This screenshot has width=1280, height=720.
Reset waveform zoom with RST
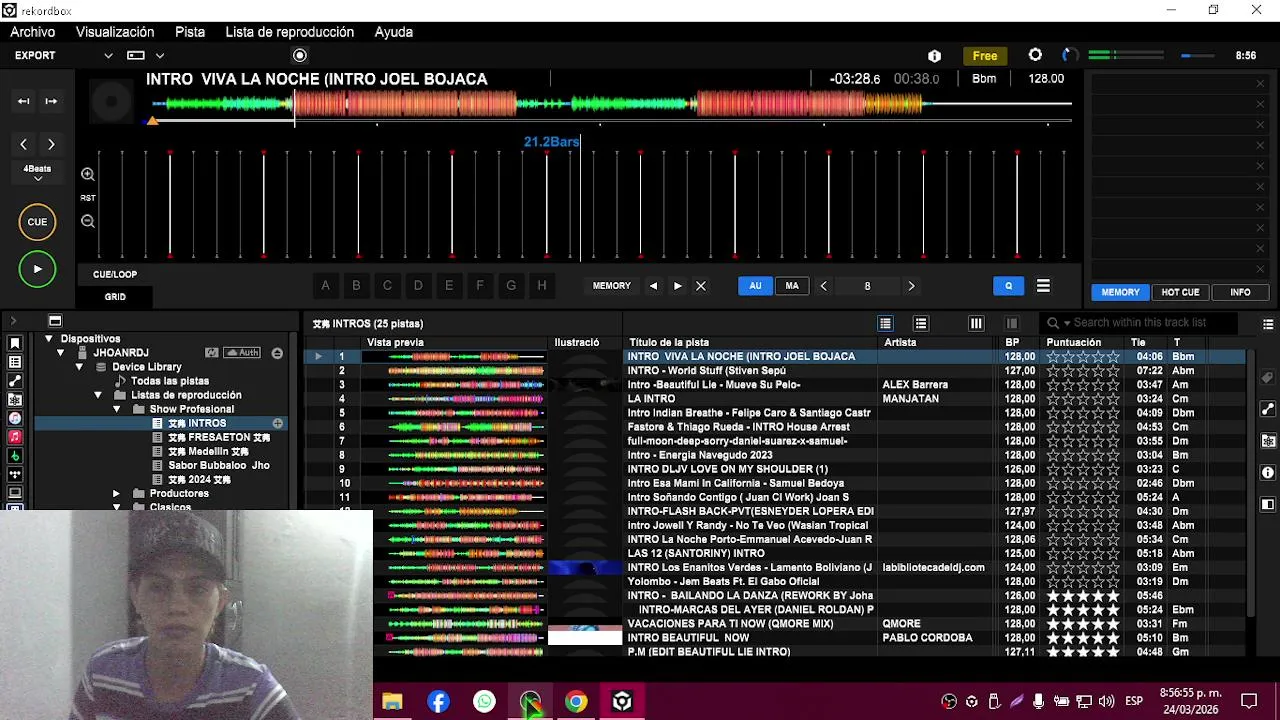[88, 198]
